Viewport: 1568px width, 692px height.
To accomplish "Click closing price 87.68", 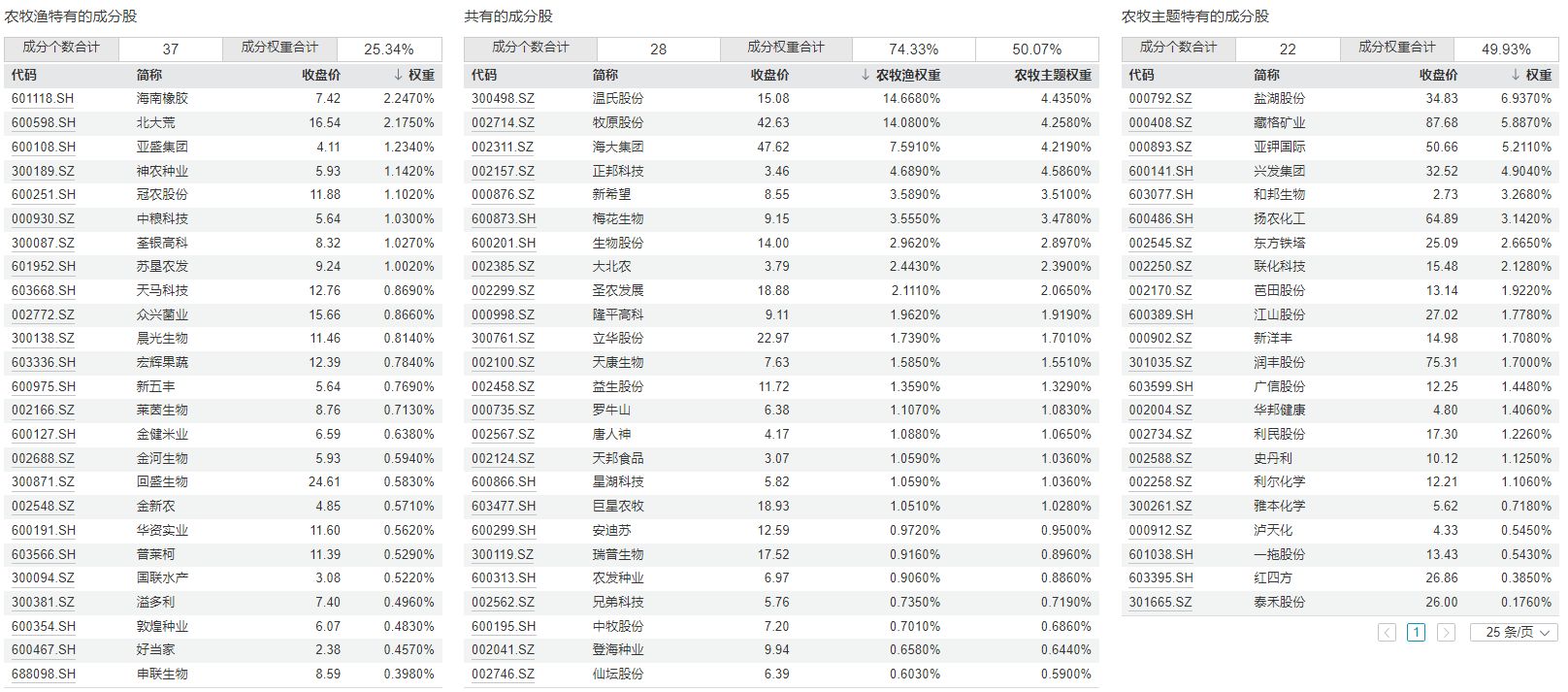I will (x=1442, y=123).
